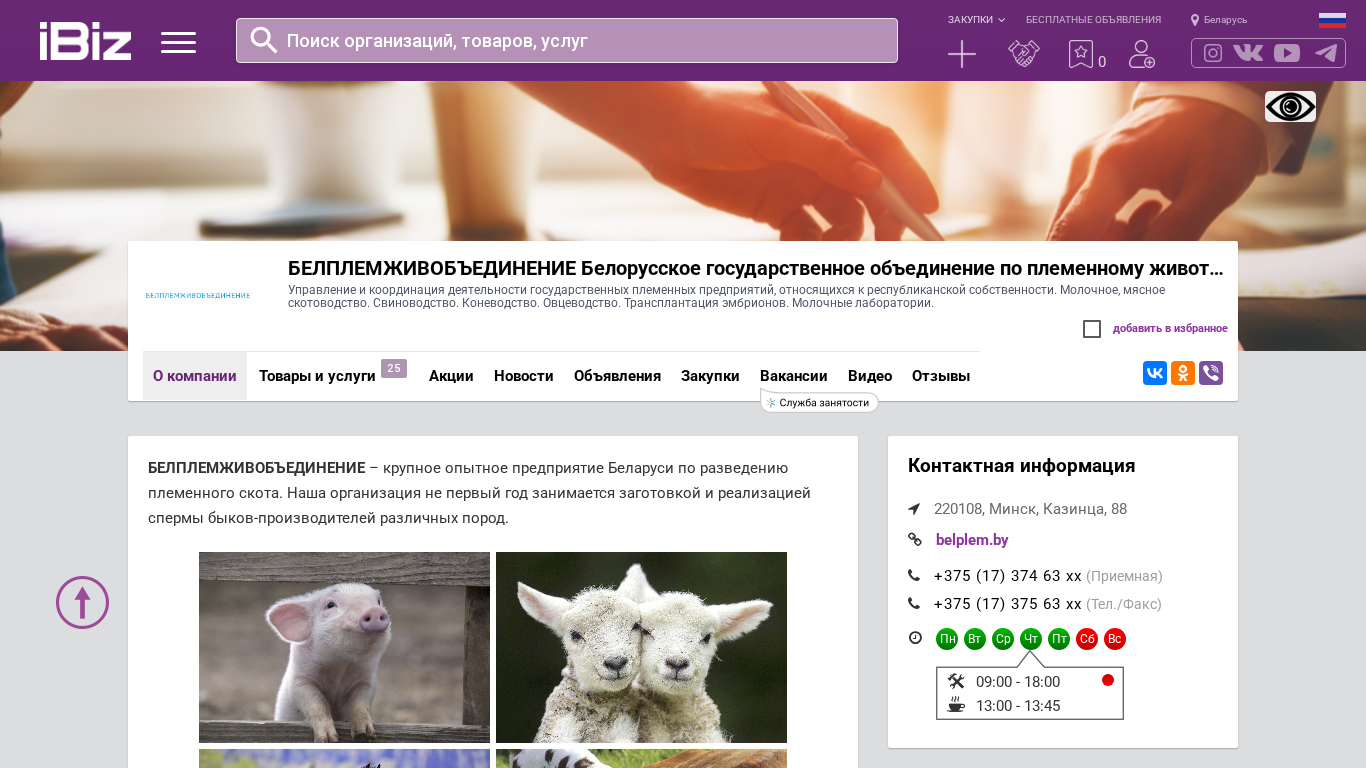Viewport: 1366px width, 768px height.
Task: Click the phone icon beside Приемная number
Action: coord(914,576)
